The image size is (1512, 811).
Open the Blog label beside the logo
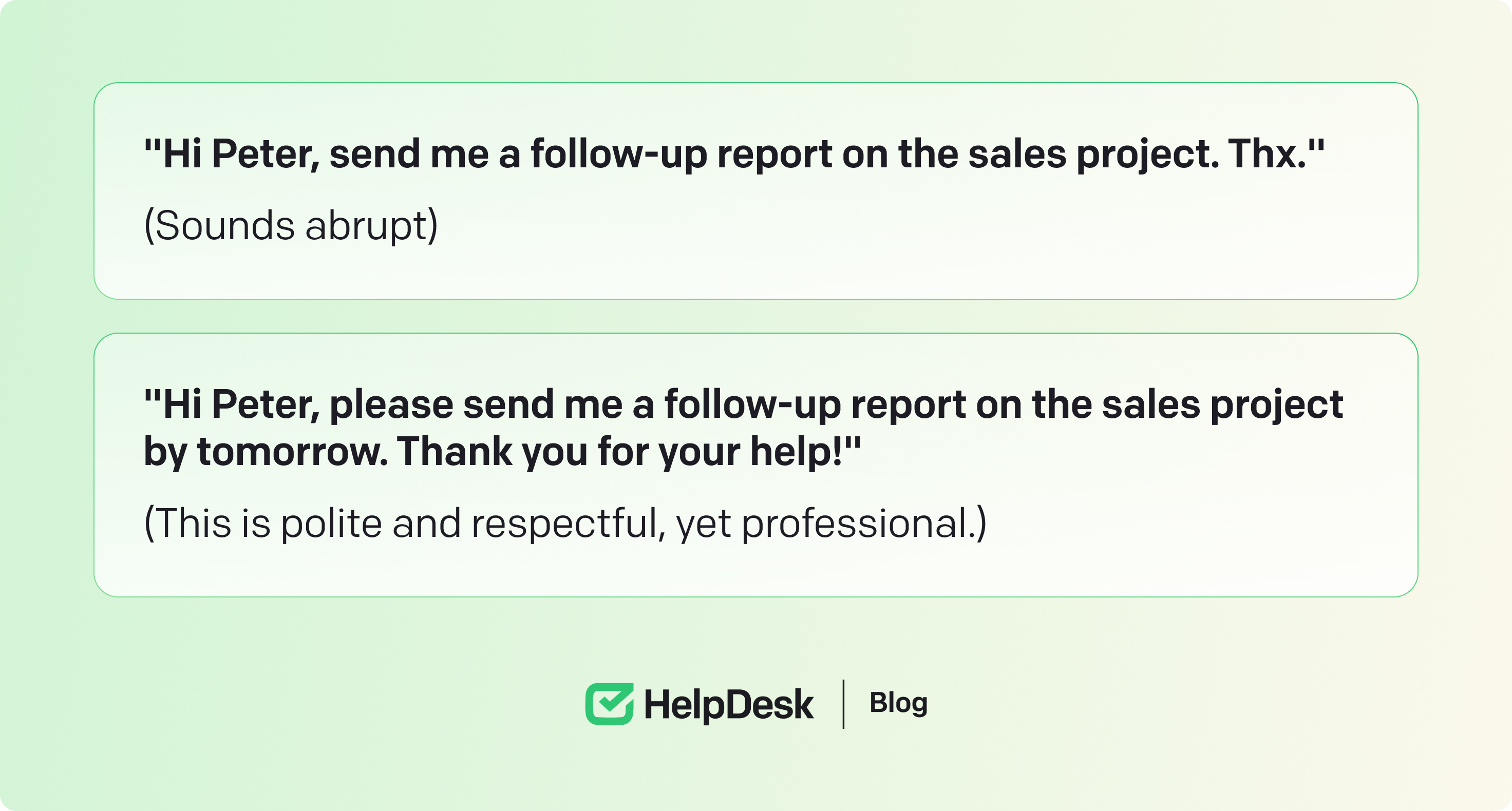(898, 703)
